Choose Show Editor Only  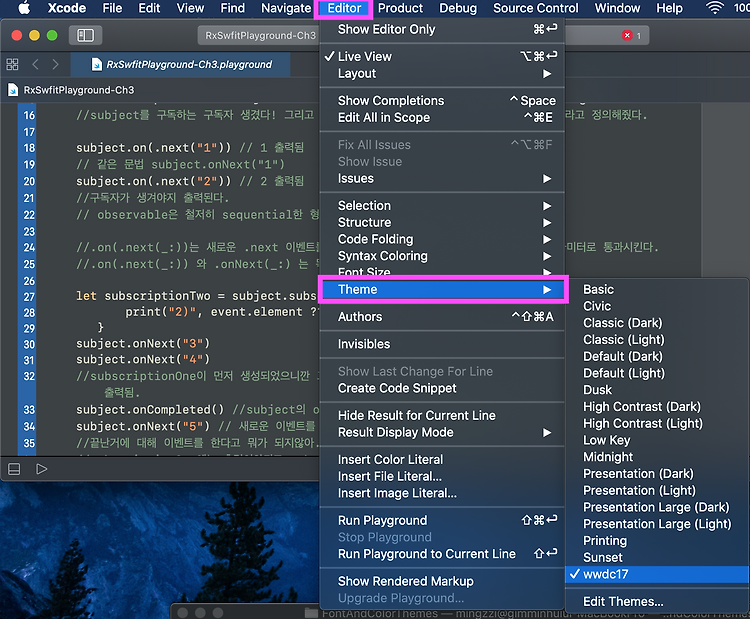tap(441, 29)
